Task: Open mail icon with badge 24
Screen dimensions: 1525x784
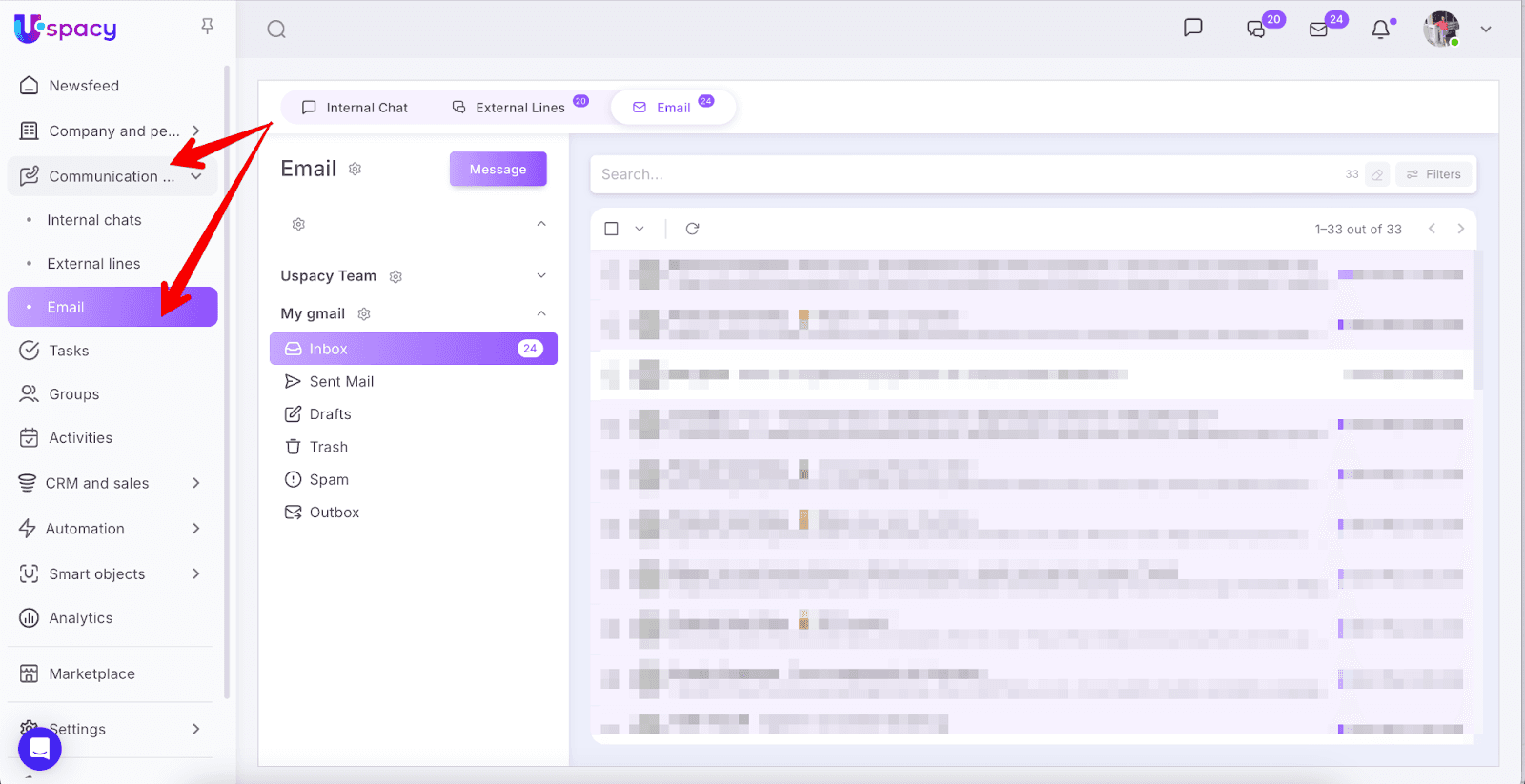Action: pos(1319,30)
